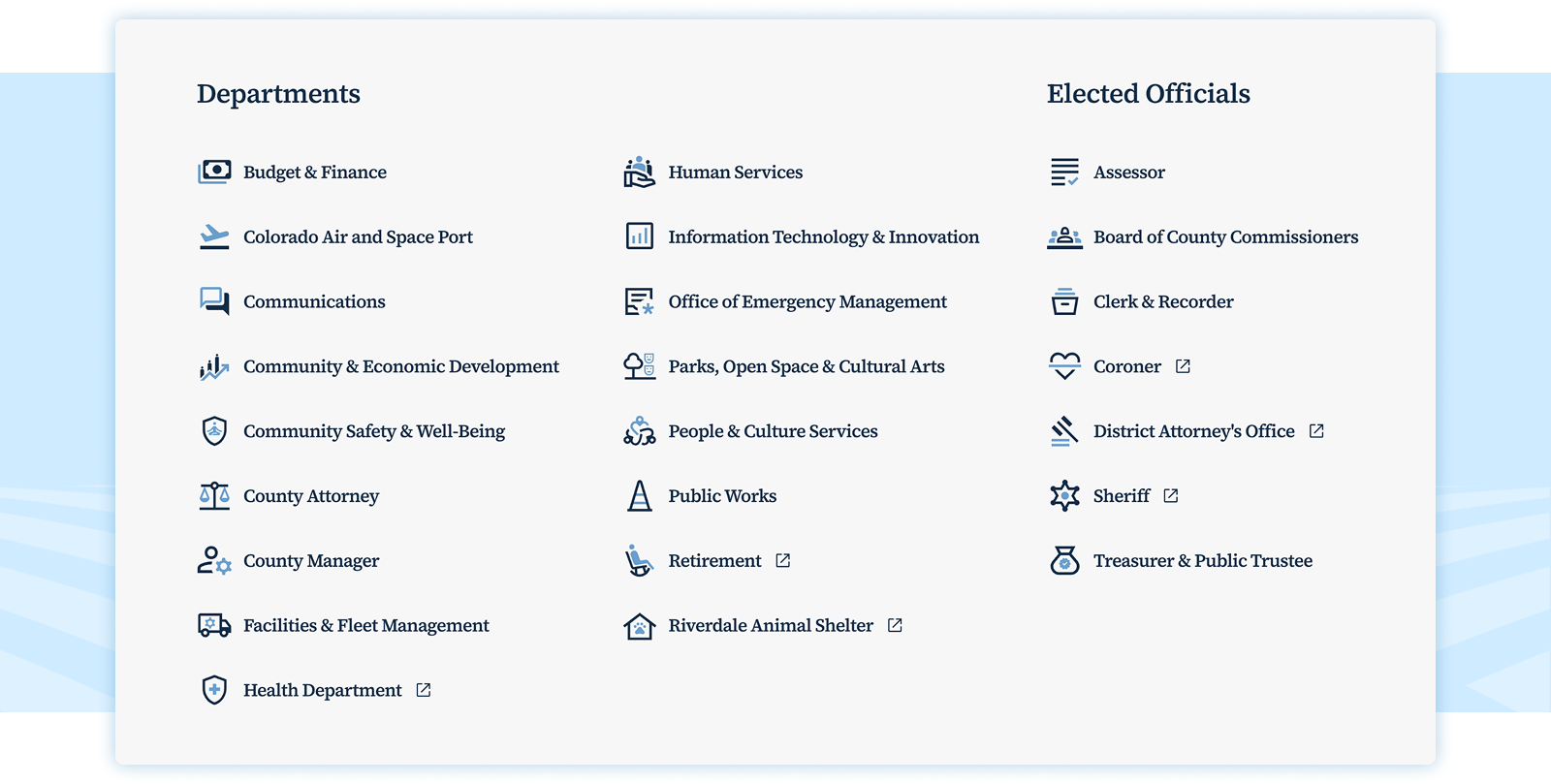Click the Sheriff star badge icon
This screenshot has height=784, width=1551.
click(1064, 496)
